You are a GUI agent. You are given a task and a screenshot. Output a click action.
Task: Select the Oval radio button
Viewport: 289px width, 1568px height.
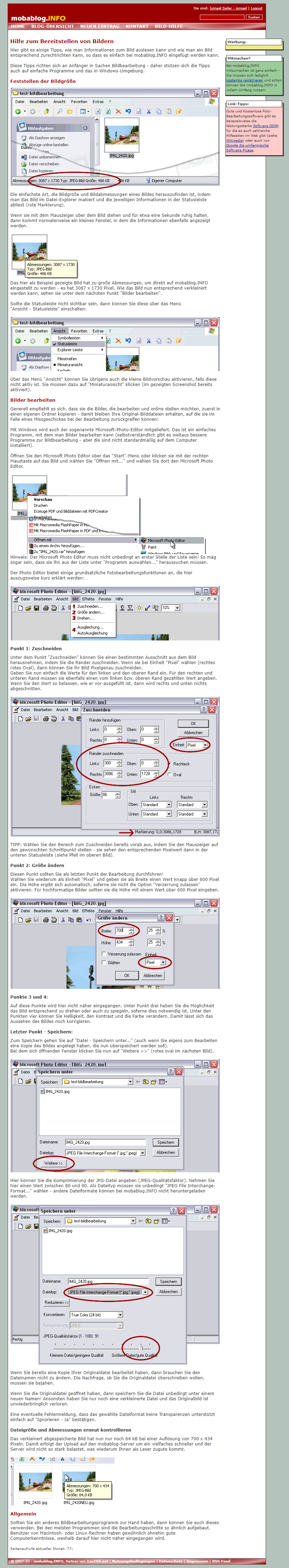(169, 775)
